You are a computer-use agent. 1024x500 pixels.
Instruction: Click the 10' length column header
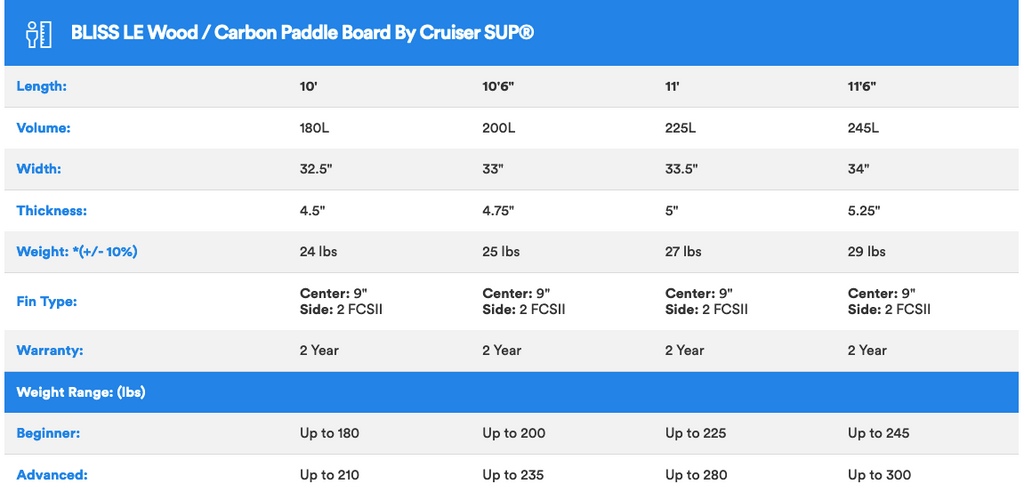308,86
